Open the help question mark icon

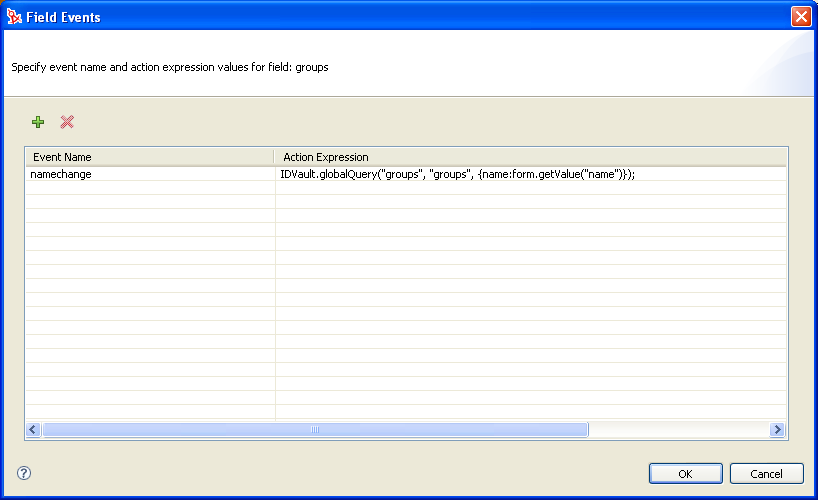click(x=24, y=473)
